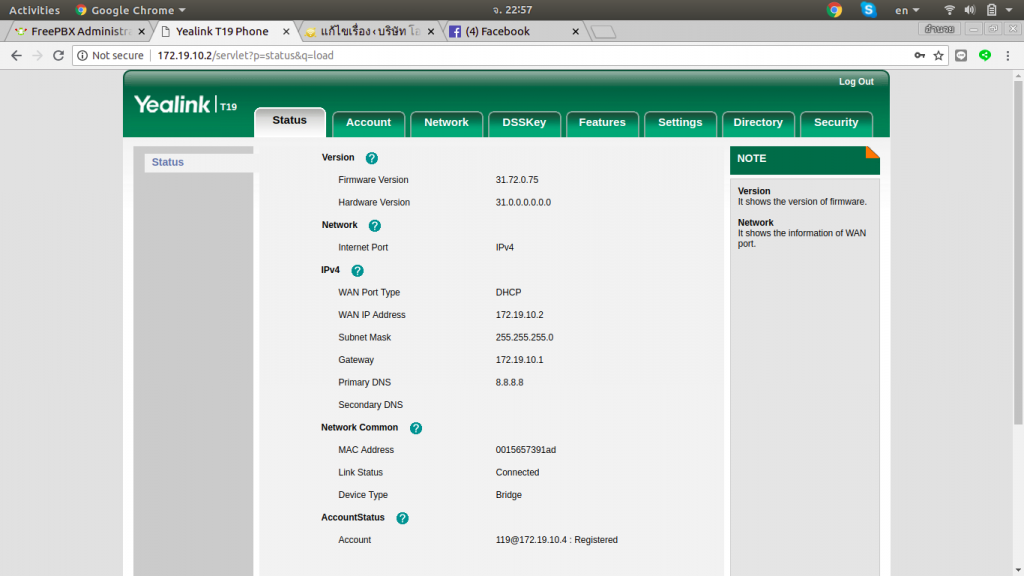Close the Thai-titled browser tab

tap(431, 31)
